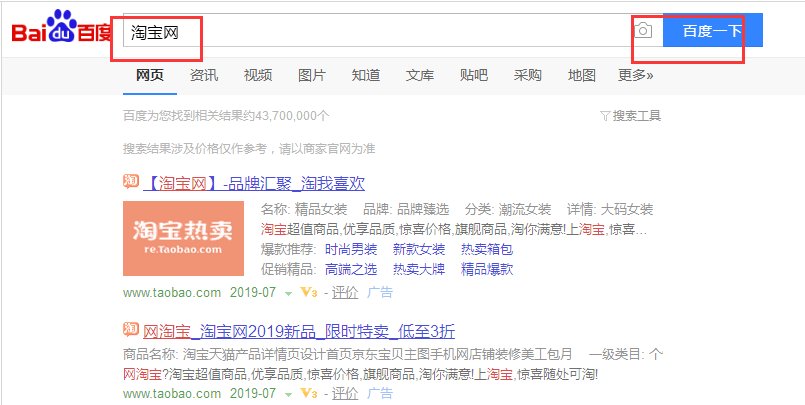Open the 更多» menu
Screen dimensions: 805x405
tap(636, 75)
